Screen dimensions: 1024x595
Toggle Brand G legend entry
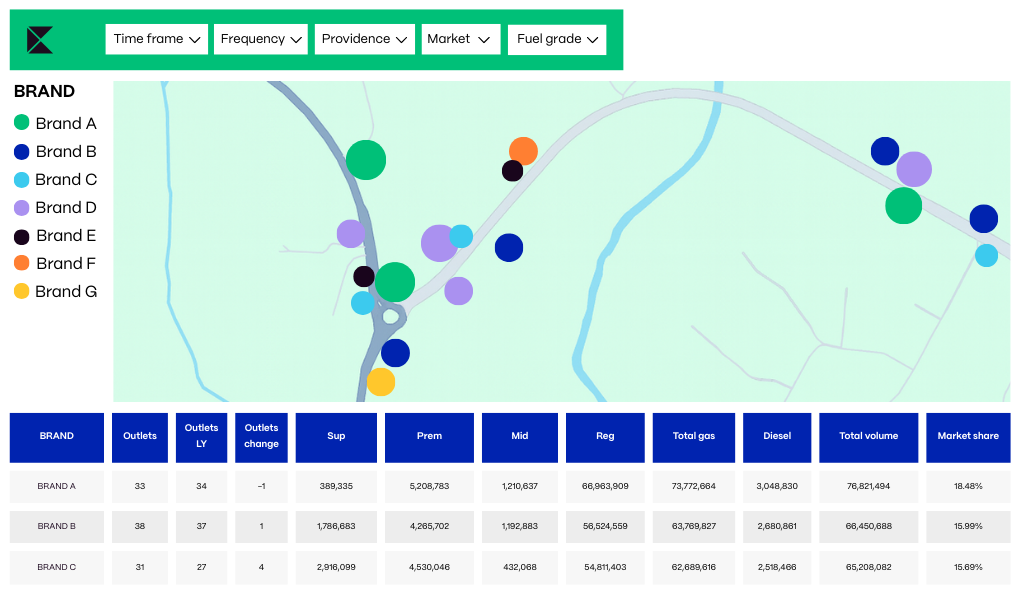tap(55, 291)
